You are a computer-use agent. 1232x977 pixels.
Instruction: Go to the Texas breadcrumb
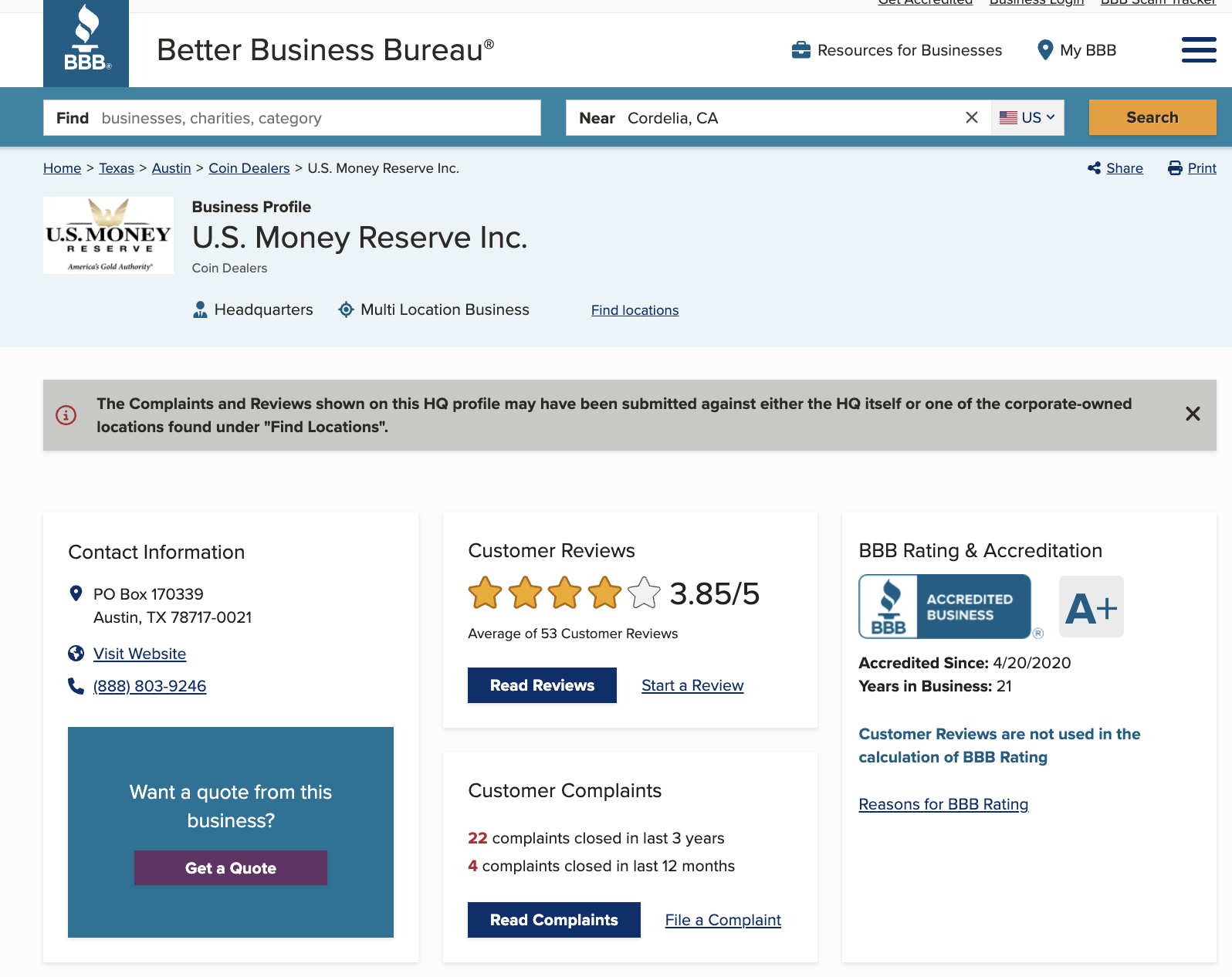pyautogui.click(x=117, y=168)
